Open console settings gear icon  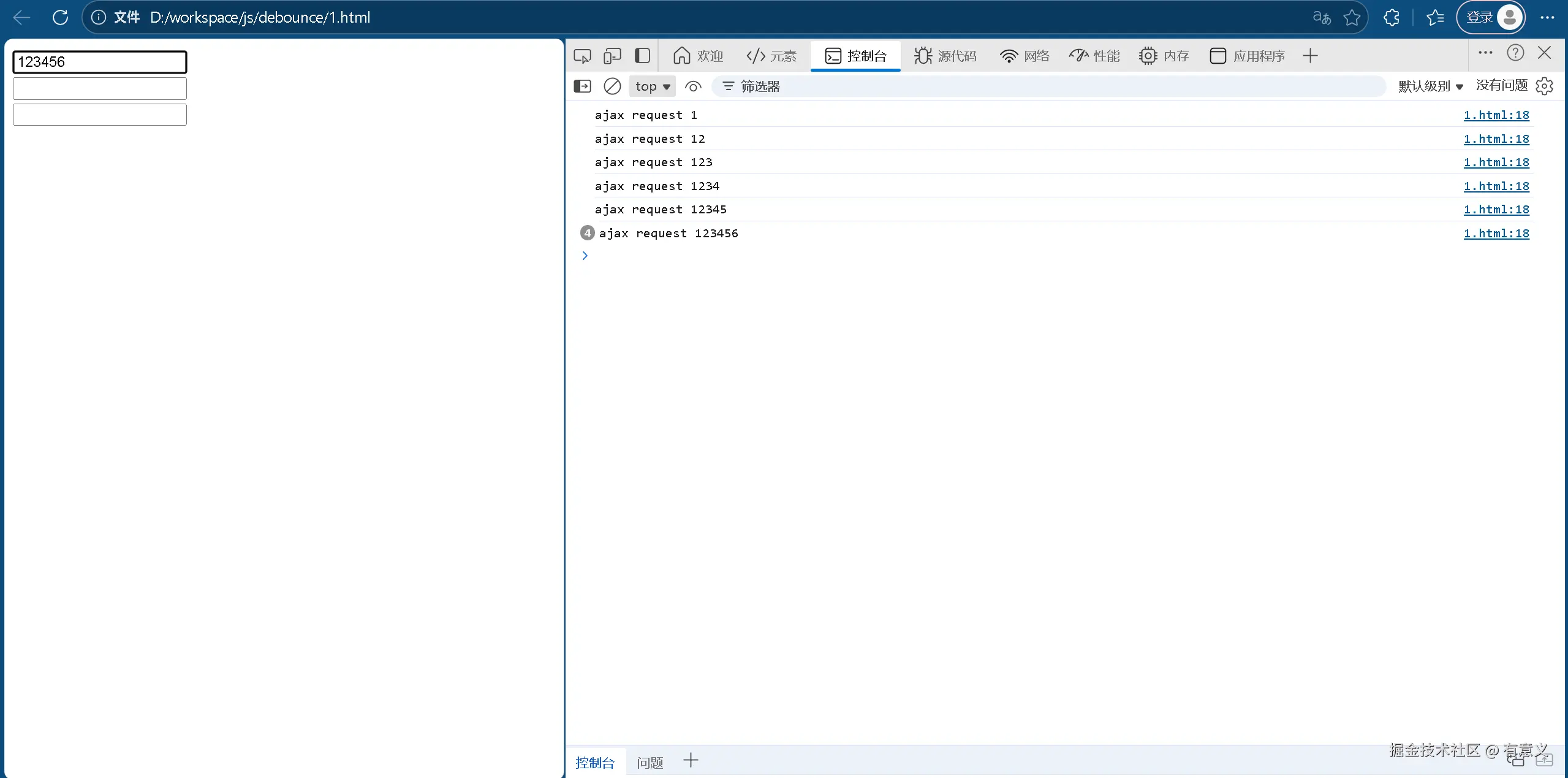[1545, 86]
